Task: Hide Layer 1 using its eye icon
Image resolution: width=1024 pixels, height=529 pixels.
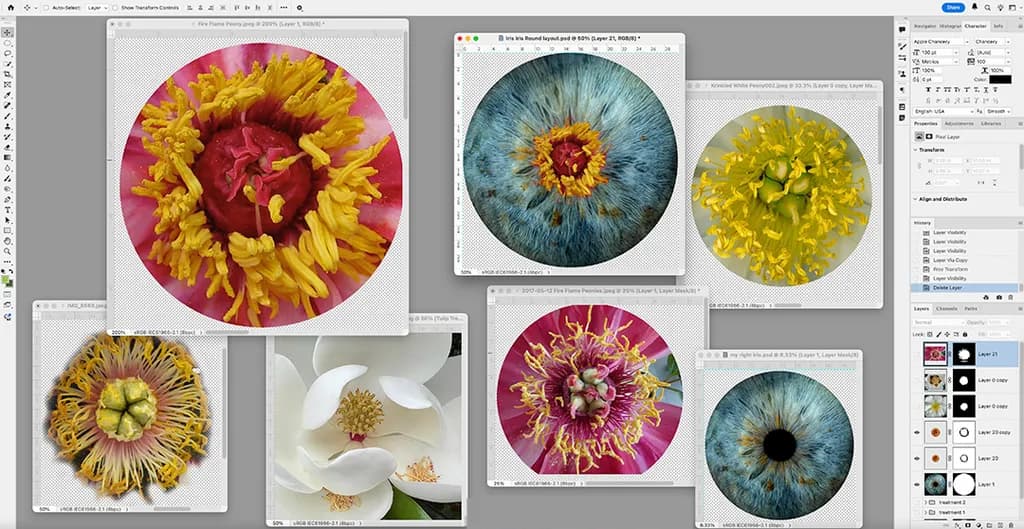Action: pos(918,485)
